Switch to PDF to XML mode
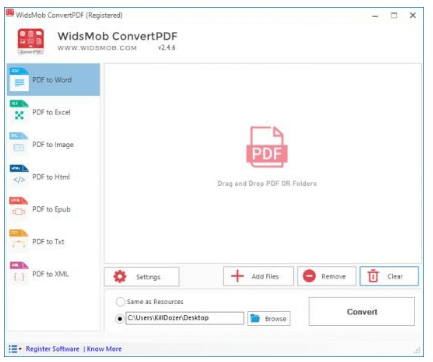Screen dimensions: 433x362 tap(53, 274)
